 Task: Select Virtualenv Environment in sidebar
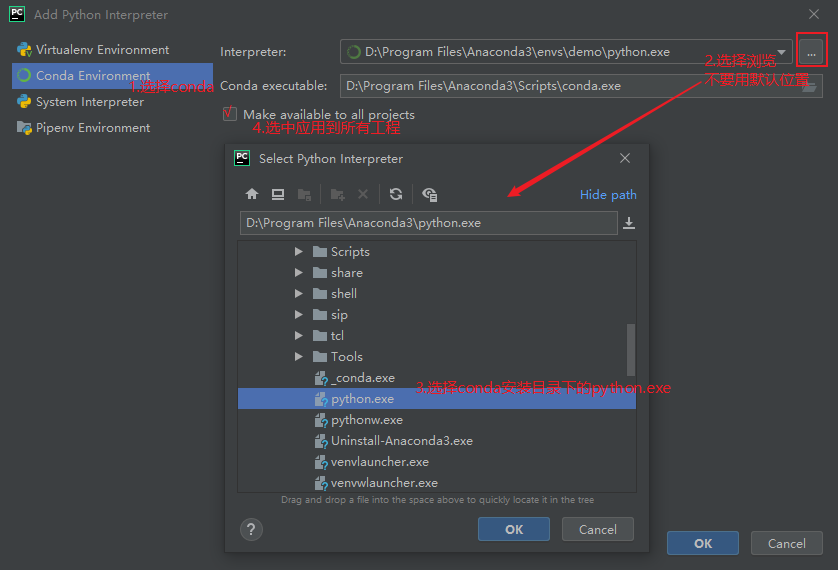click(x=112, y=50)
